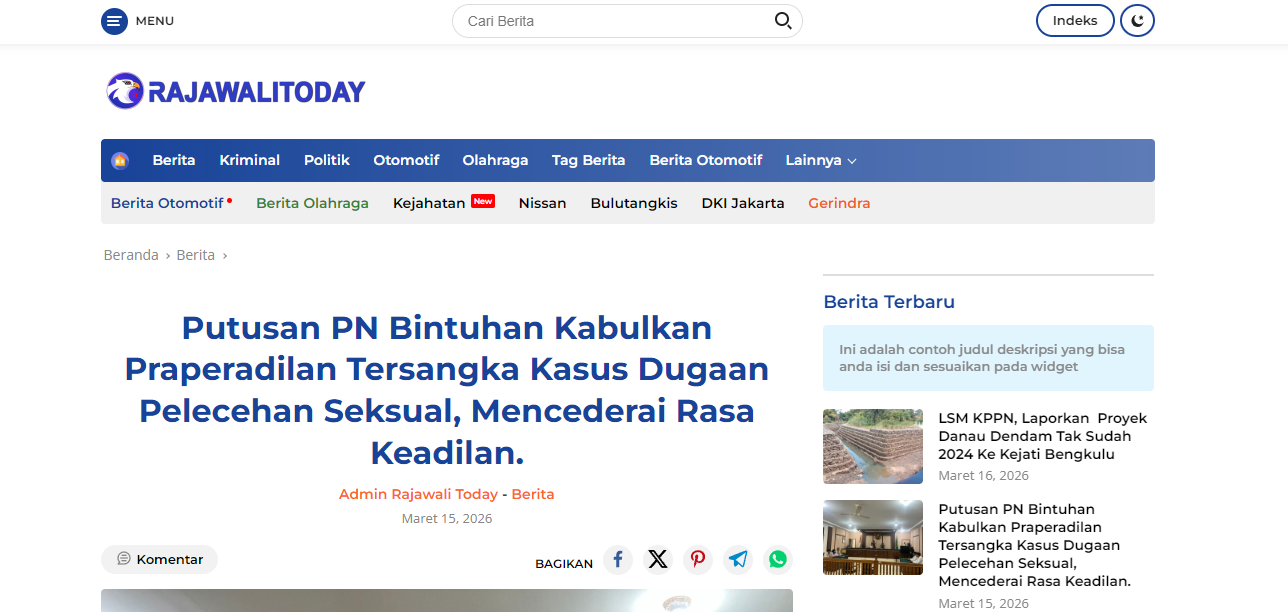Share the article via Telegram
1288x612 pixels.
[x=738, y=560]
